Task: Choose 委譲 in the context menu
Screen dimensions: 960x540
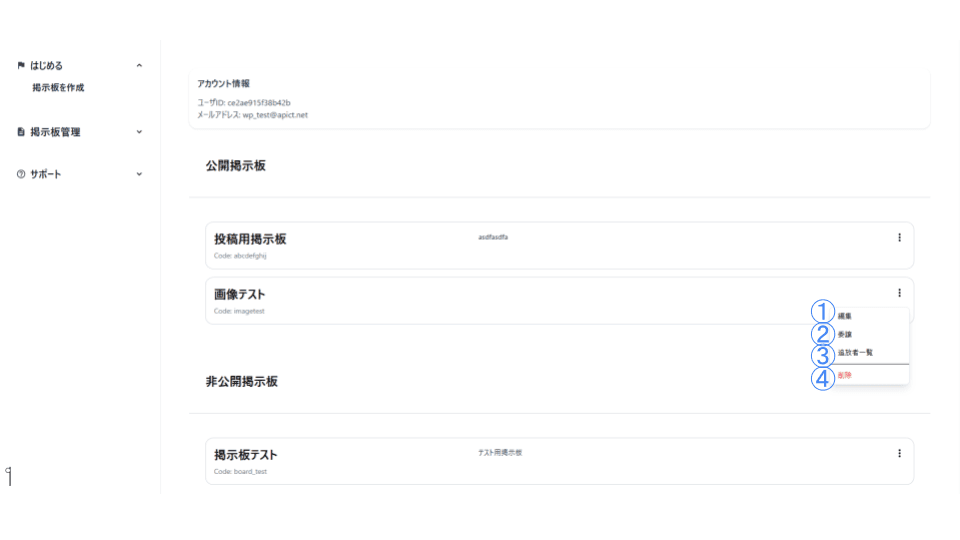Action: point(846,334)
